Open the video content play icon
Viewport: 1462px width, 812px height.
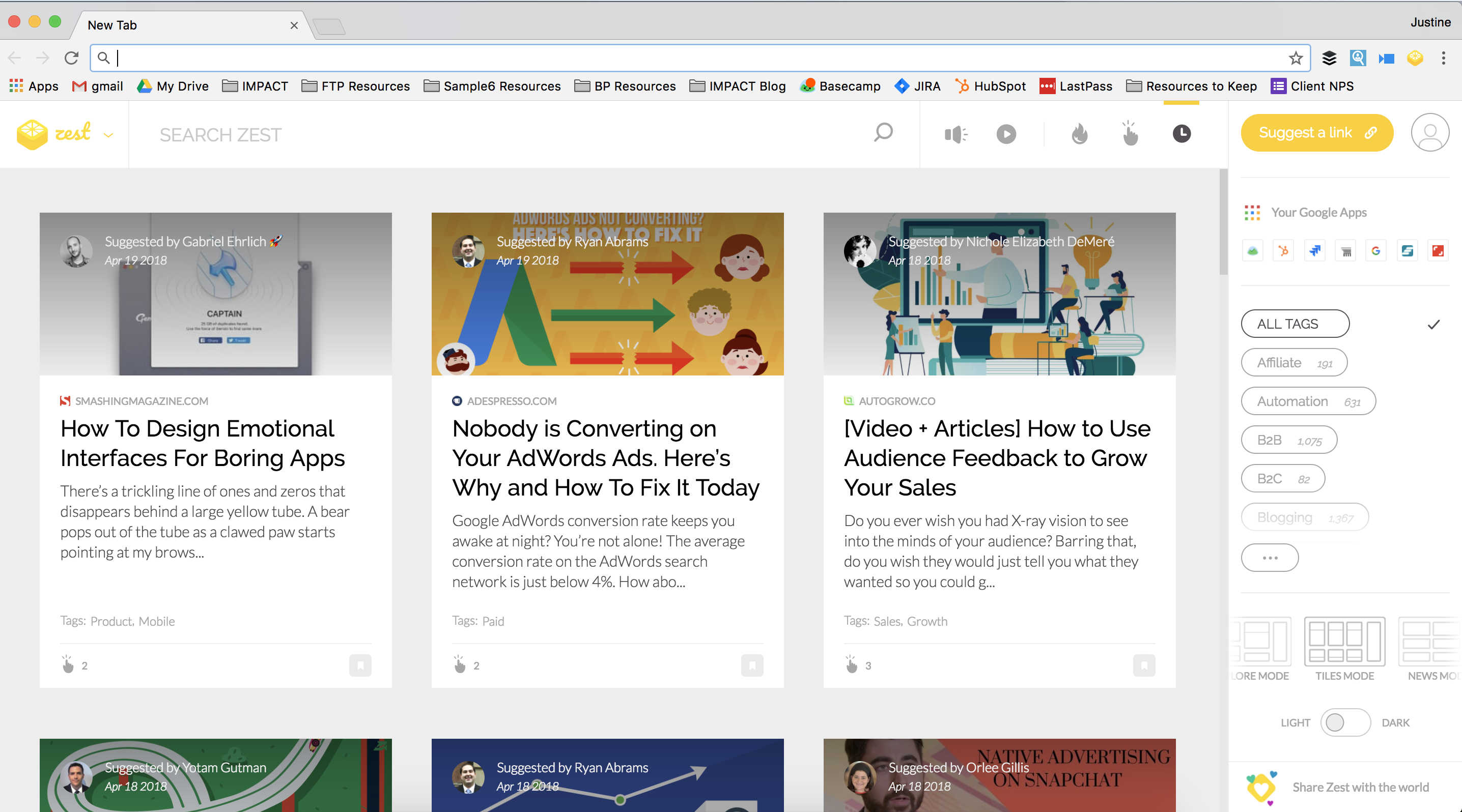tap(1006, 134)
